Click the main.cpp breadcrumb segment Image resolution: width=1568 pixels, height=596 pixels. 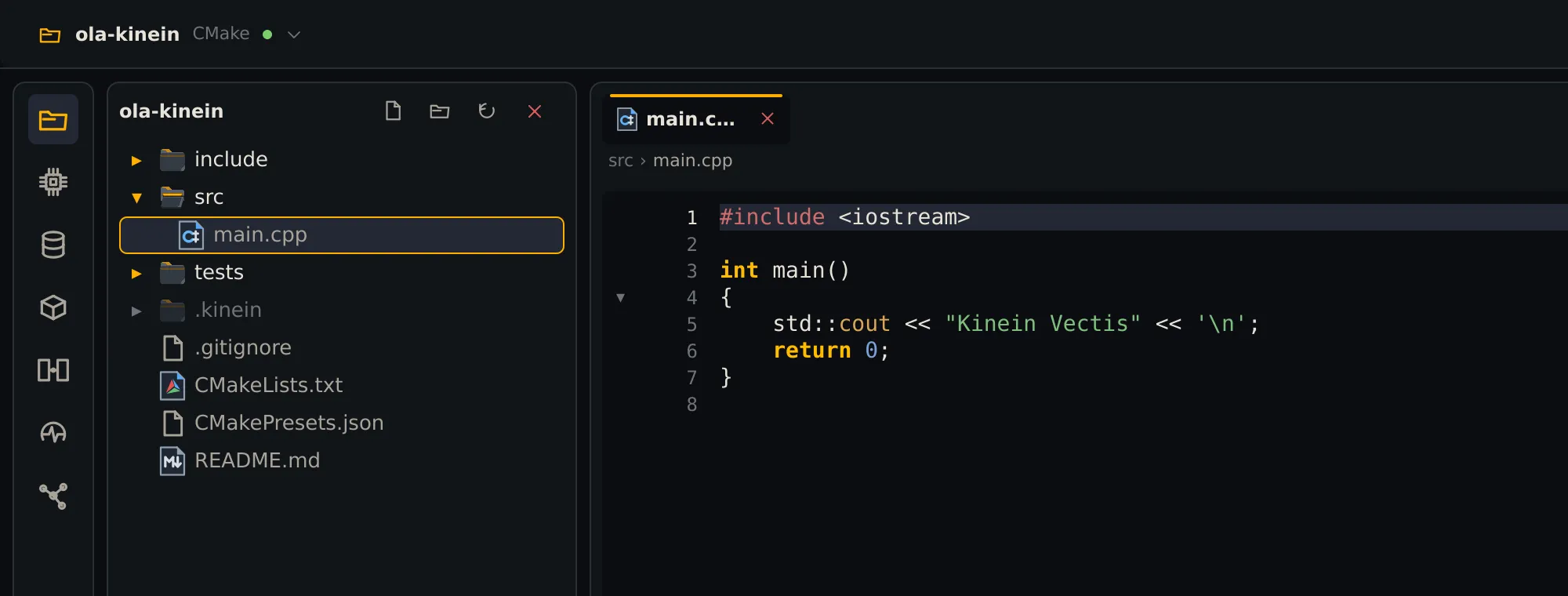[692, 161]
